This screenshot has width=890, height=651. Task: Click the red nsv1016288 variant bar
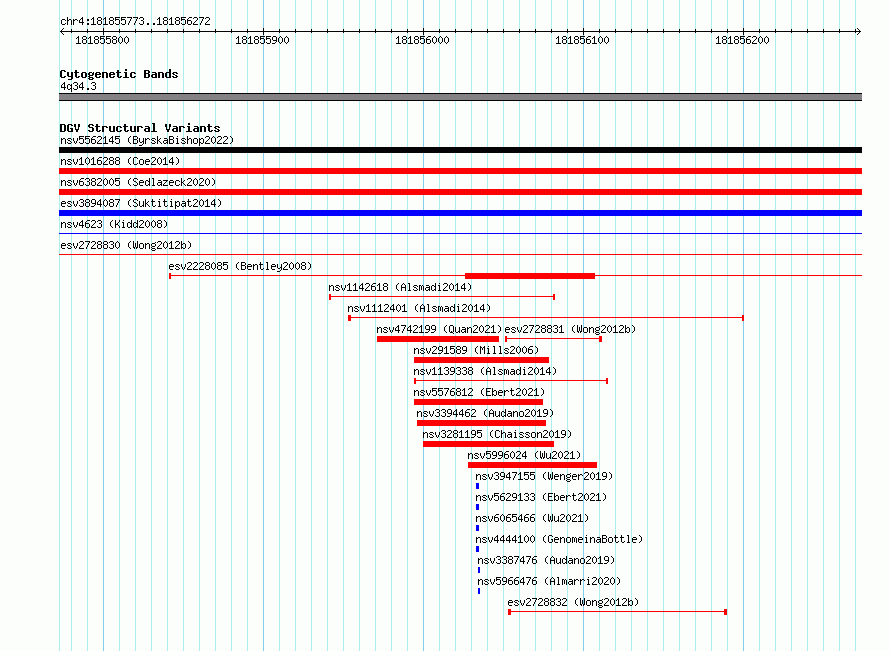point(460,171)
